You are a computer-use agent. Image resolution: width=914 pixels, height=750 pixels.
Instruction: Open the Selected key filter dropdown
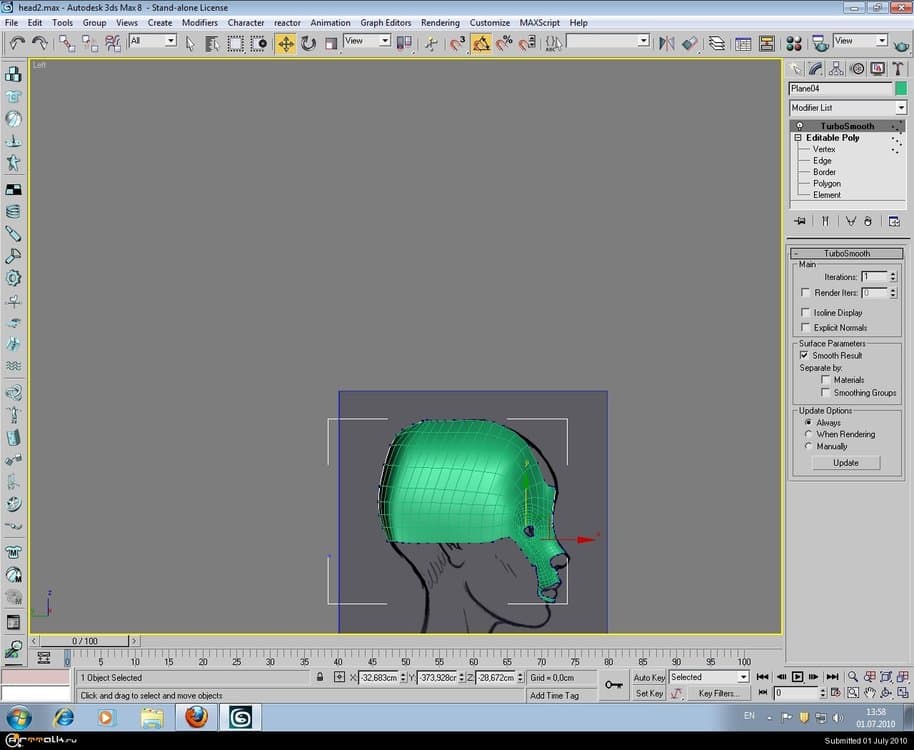click(743, 677)
